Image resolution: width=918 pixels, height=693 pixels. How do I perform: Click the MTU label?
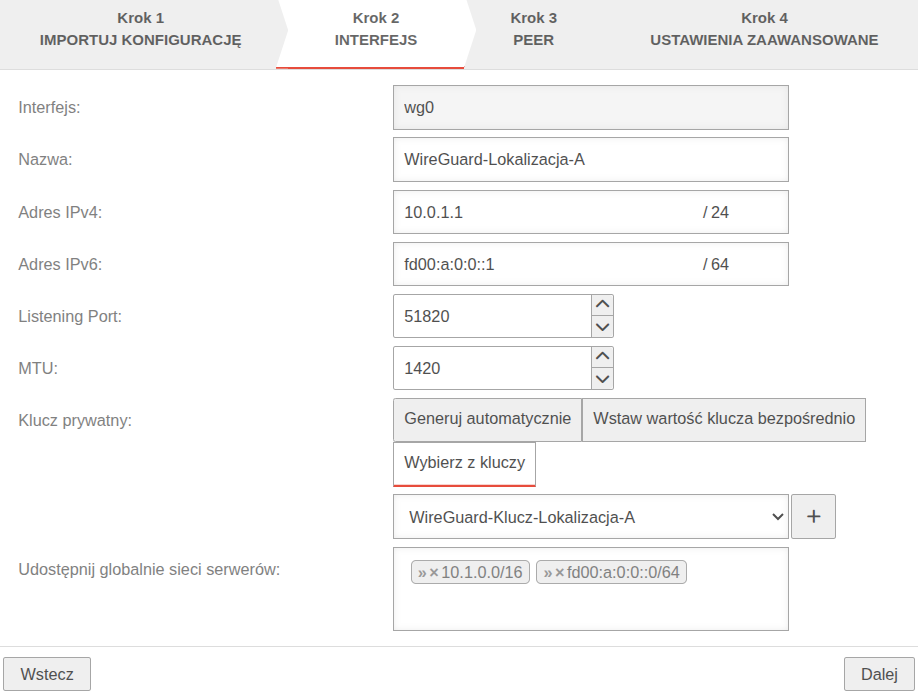(x=38, y=369)
